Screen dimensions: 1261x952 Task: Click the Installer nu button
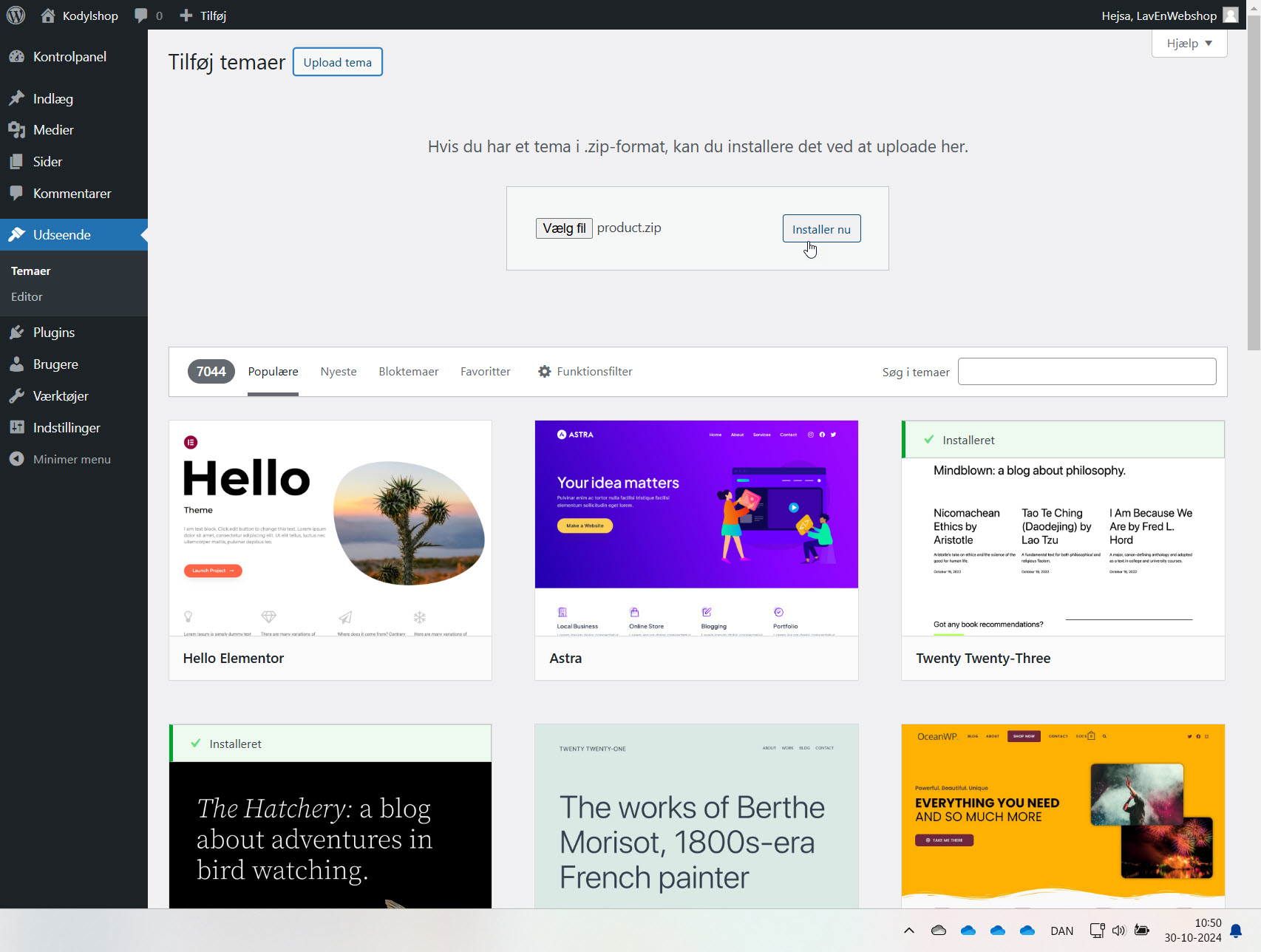point(821,229)
